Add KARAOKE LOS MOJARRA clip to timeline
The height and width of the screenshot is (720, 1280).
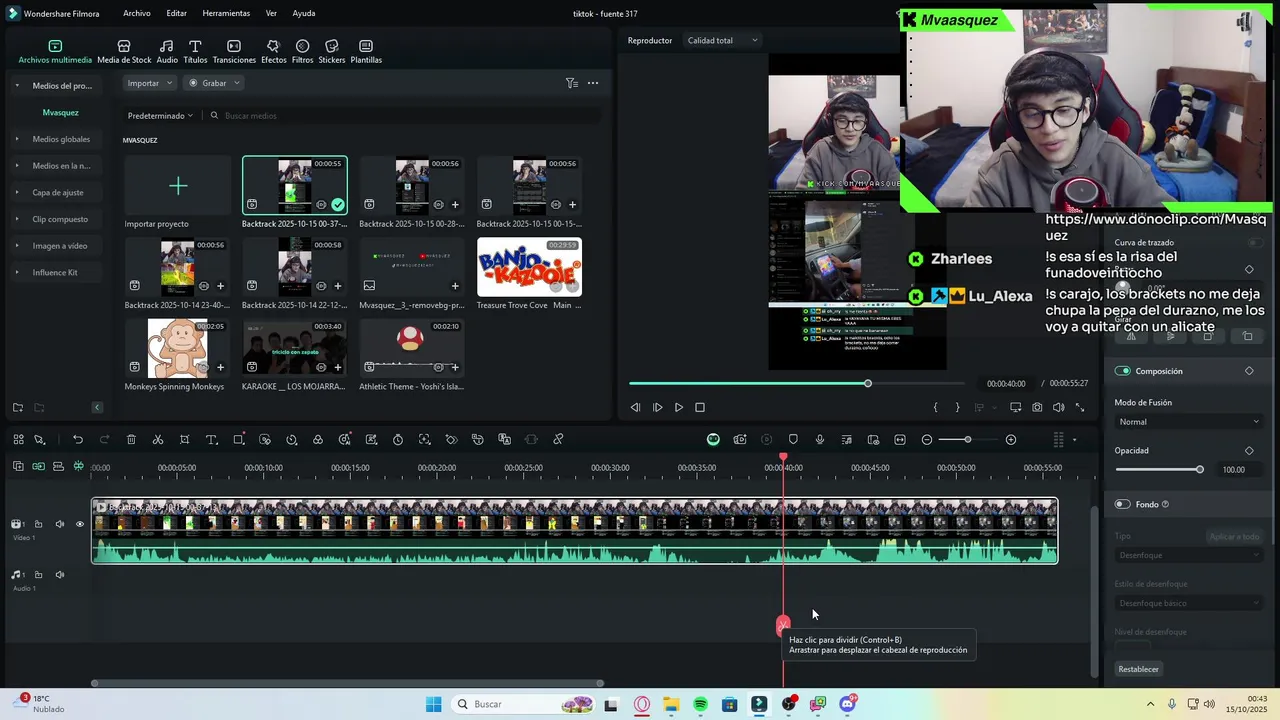[337, 367]
